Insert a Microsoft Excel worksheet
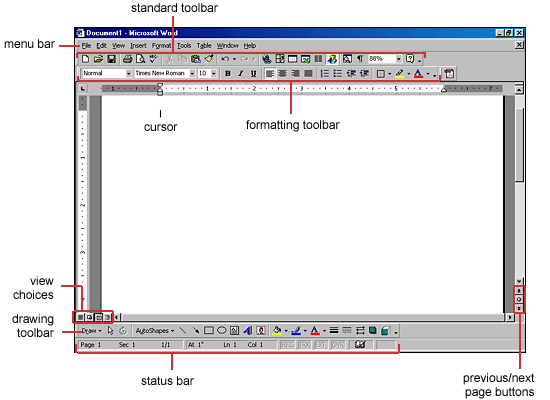This screenshot has height=400, width=550. click(306, 59)
